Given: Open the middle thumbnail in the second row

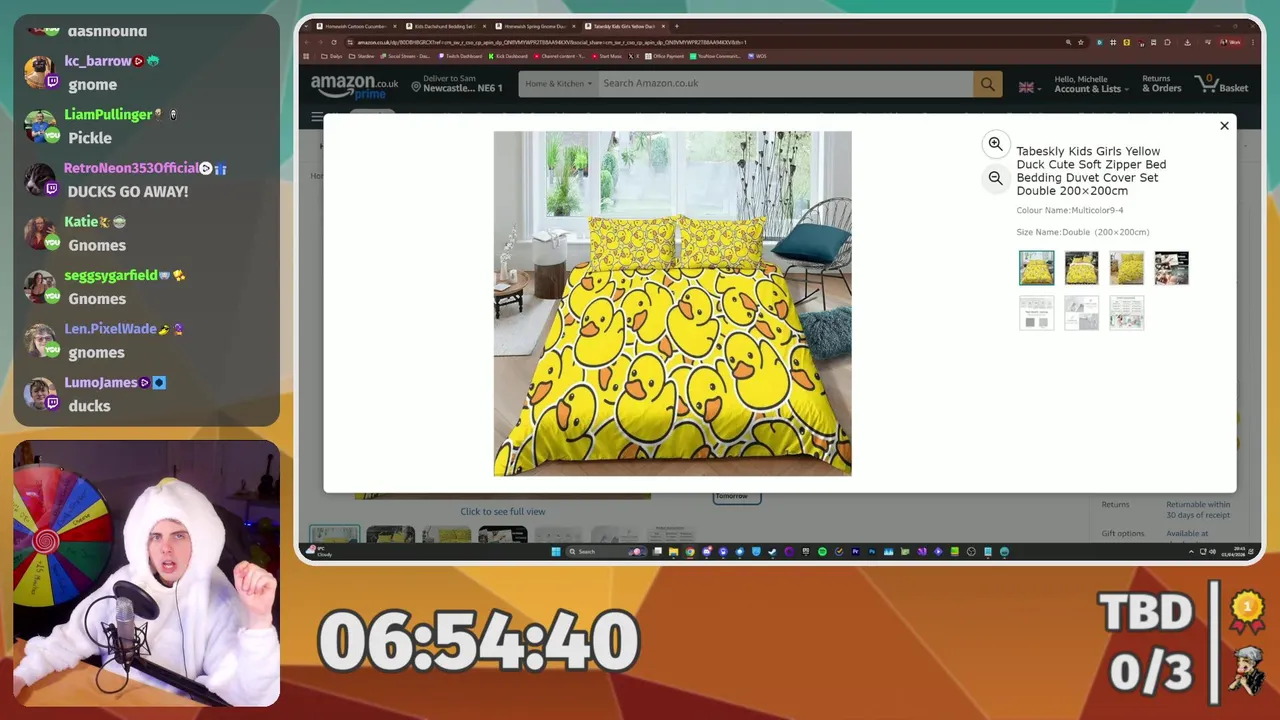Looking at the screenshot, I should pyautogui.click(x=1081, y=313).
